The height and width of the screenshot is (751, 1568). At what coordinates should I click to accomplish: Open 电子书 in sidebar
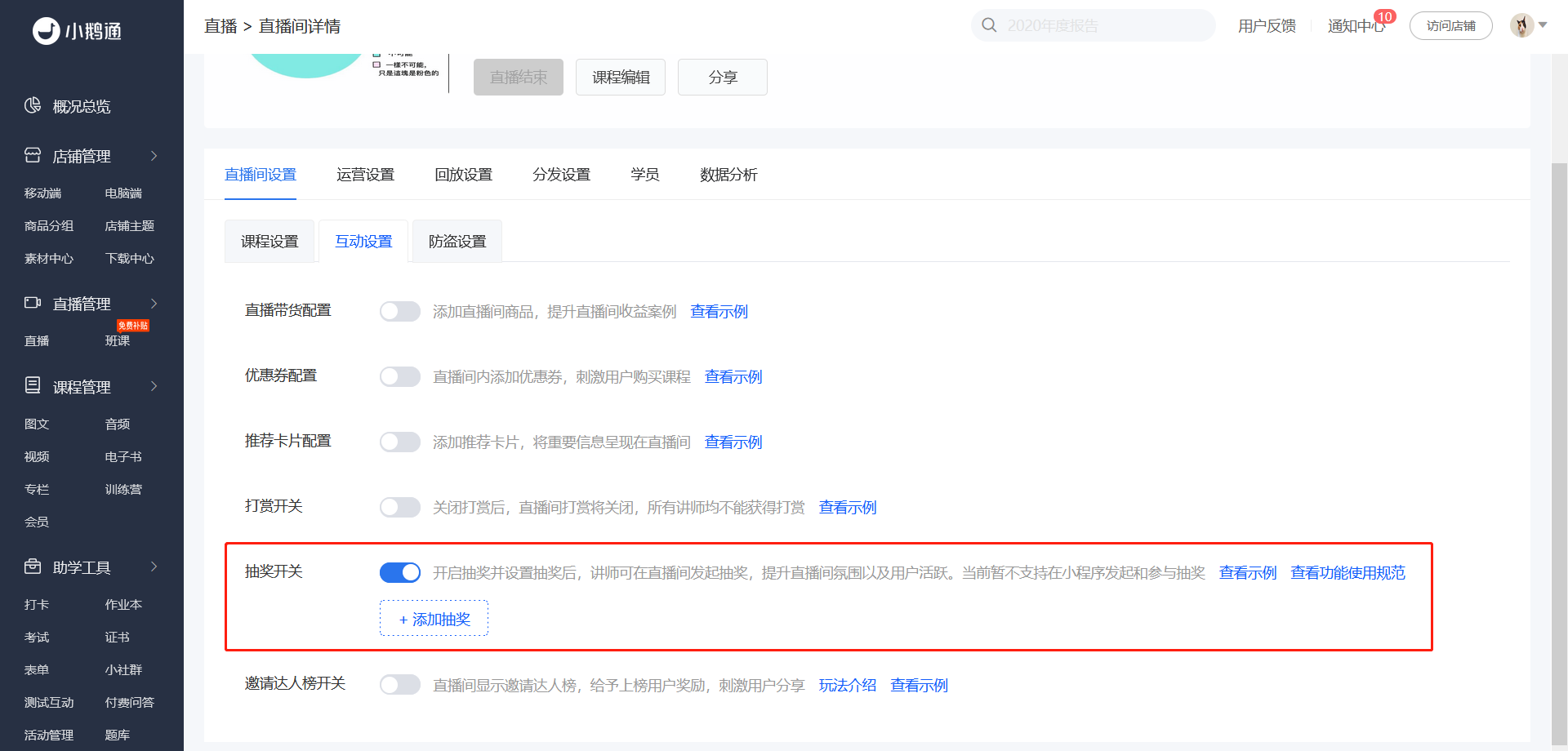coord(123,457)
